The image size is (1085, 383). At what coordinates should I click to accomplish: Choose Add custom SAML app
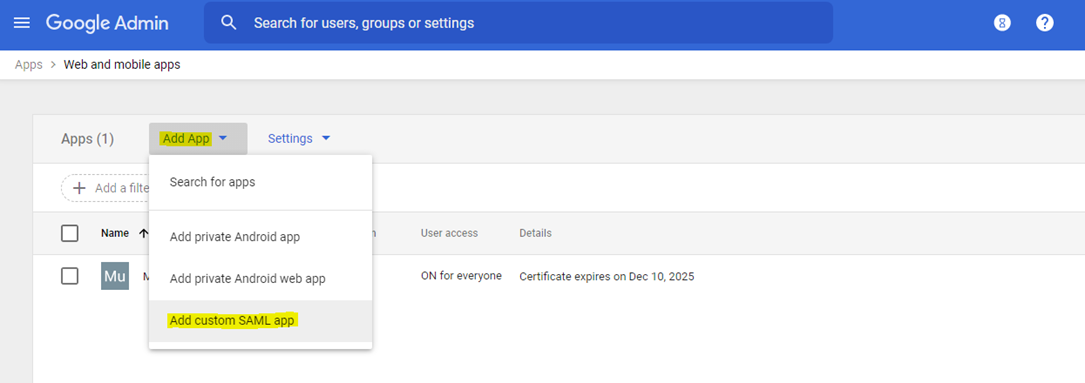[x=260, y=321]
